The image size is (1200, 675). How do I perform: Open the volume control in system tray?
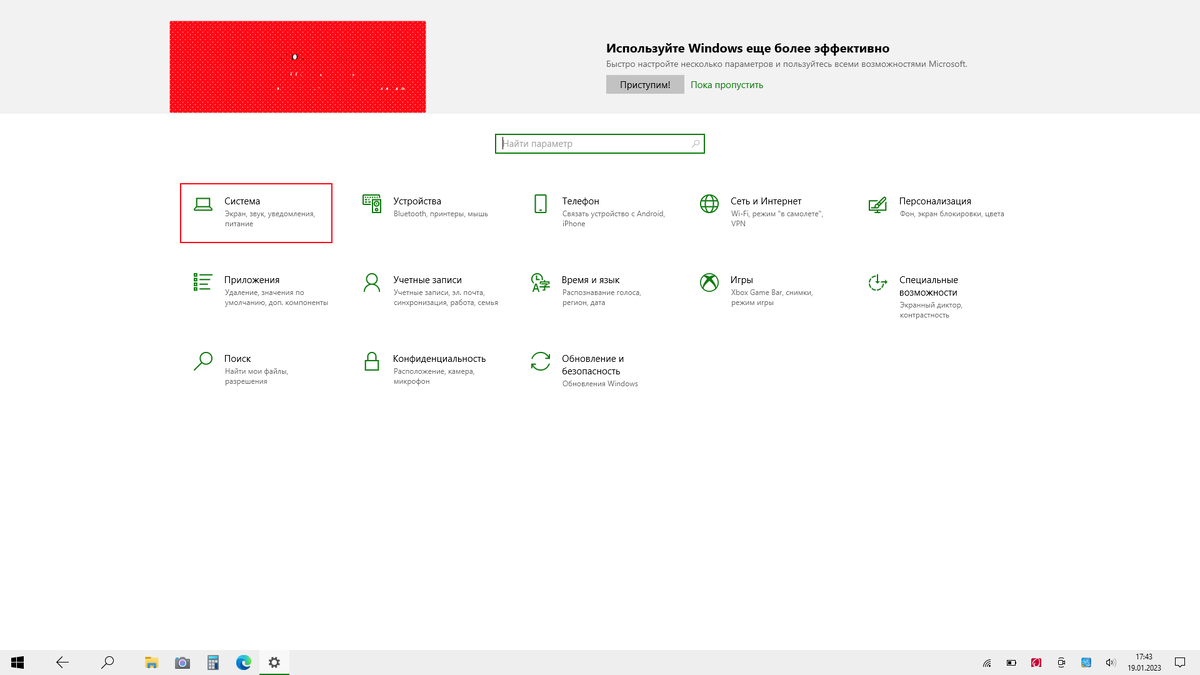(x=1110, y=662)
